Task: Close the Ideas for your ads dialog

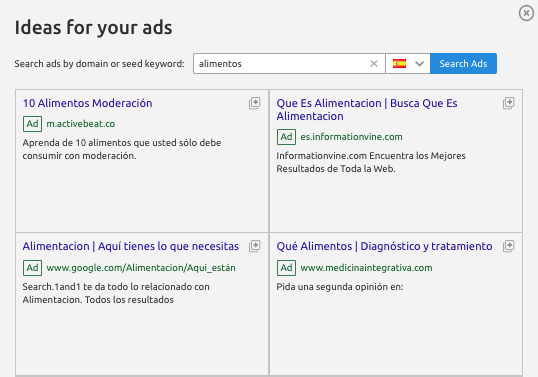Action: pos(526,13)
